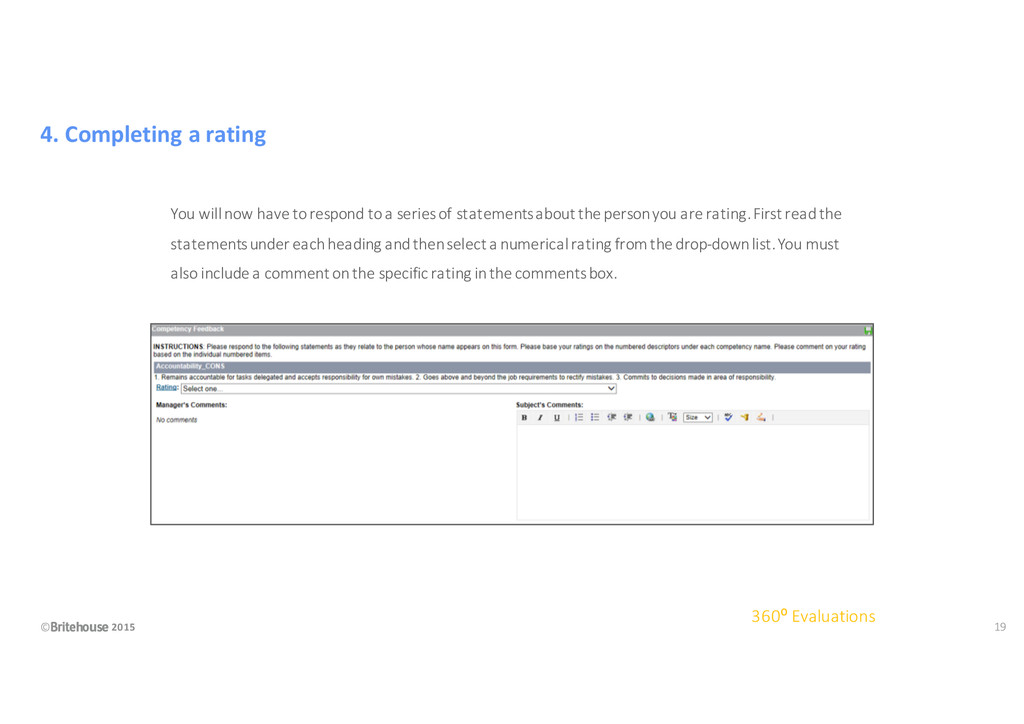Open the Size font dropdown
The width and height of the screenshot is (1024, 724).
click(697, 418)
